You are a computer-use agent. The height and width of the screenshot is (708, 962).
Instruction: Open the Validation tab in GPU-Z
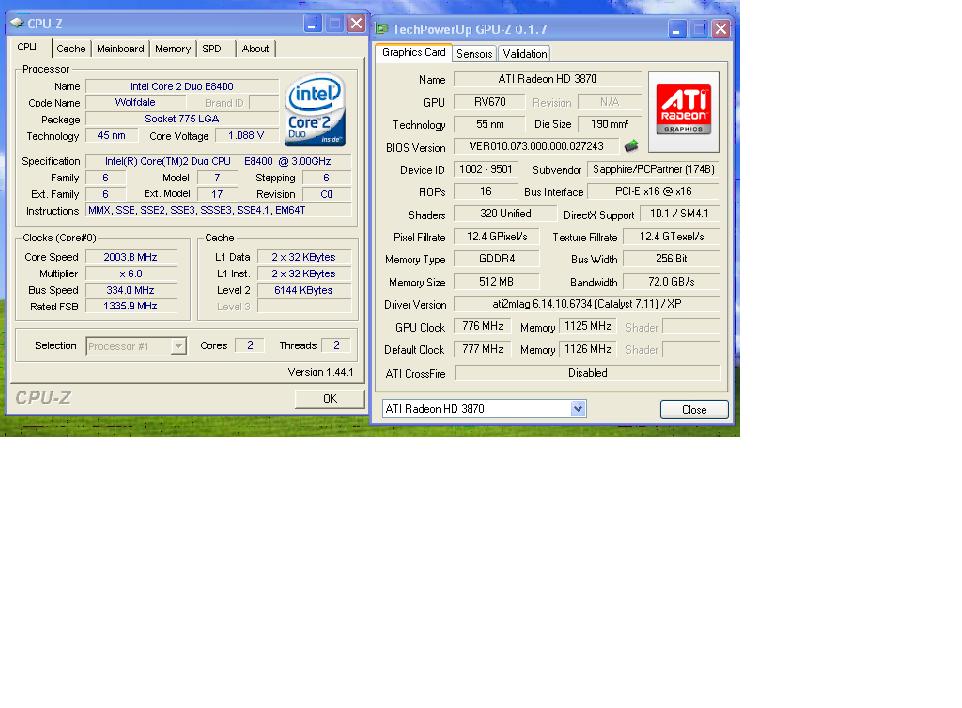pos(525,54)
